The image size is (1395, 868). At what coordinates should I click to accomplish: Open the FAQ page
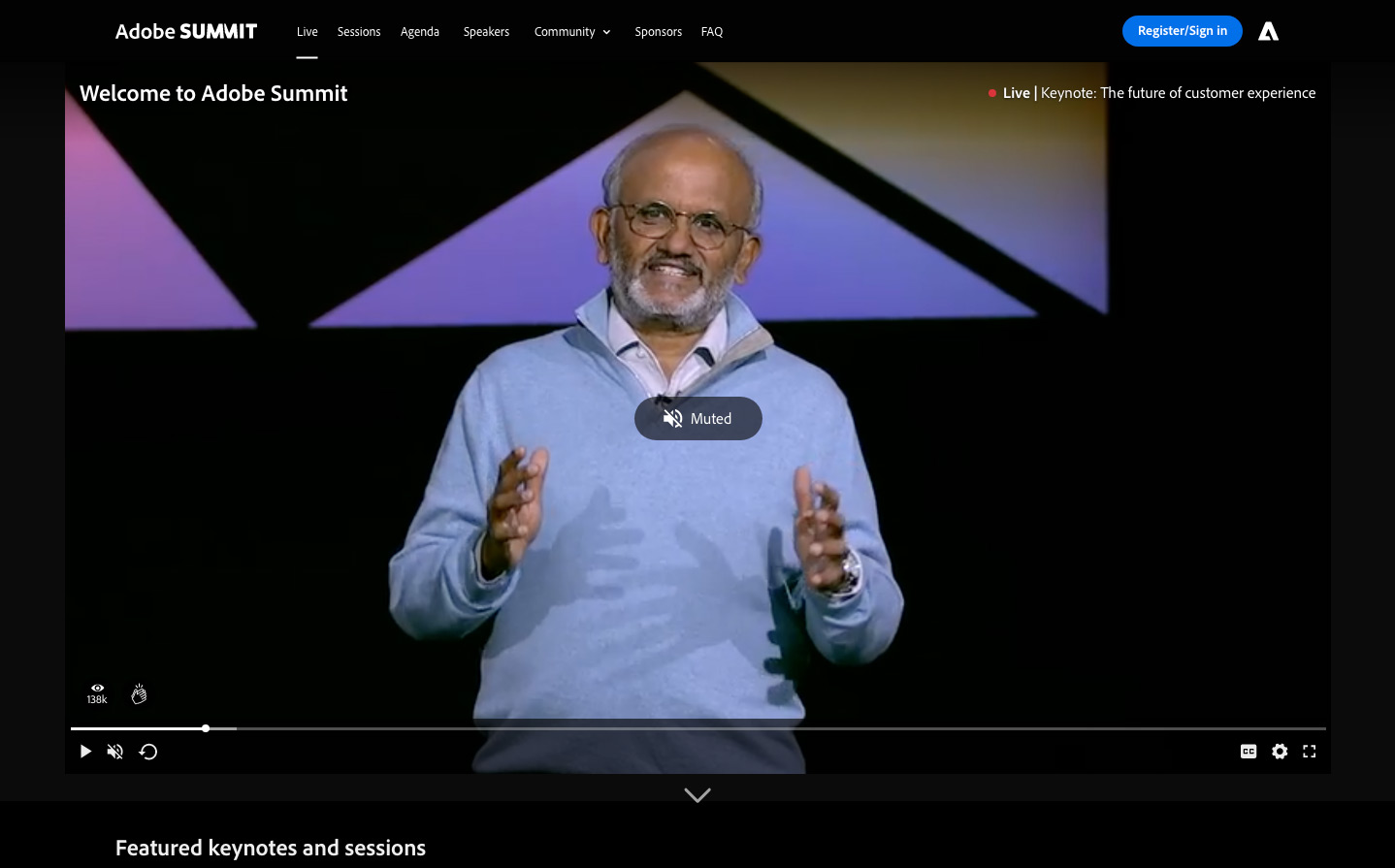712,32
